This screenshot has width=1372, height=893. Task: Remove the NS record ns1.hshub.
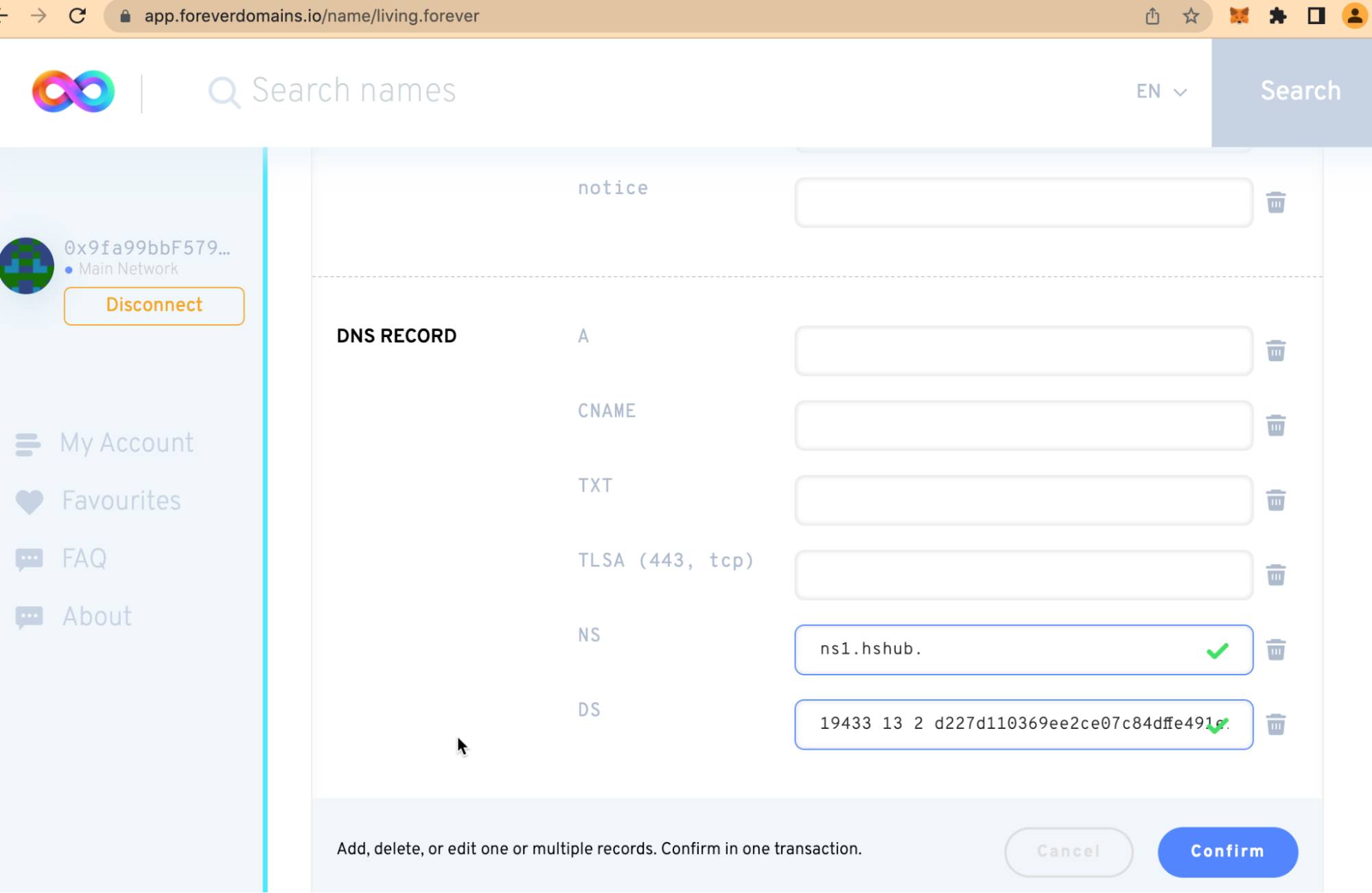coord(1275,650)
